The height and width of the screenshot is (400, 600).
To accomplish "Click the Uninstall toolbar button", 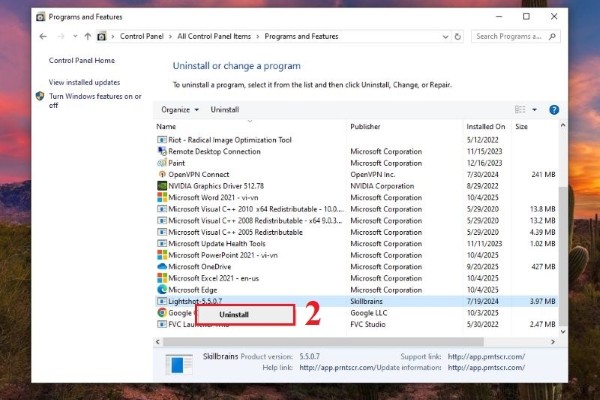I will (x=225, y=110).
